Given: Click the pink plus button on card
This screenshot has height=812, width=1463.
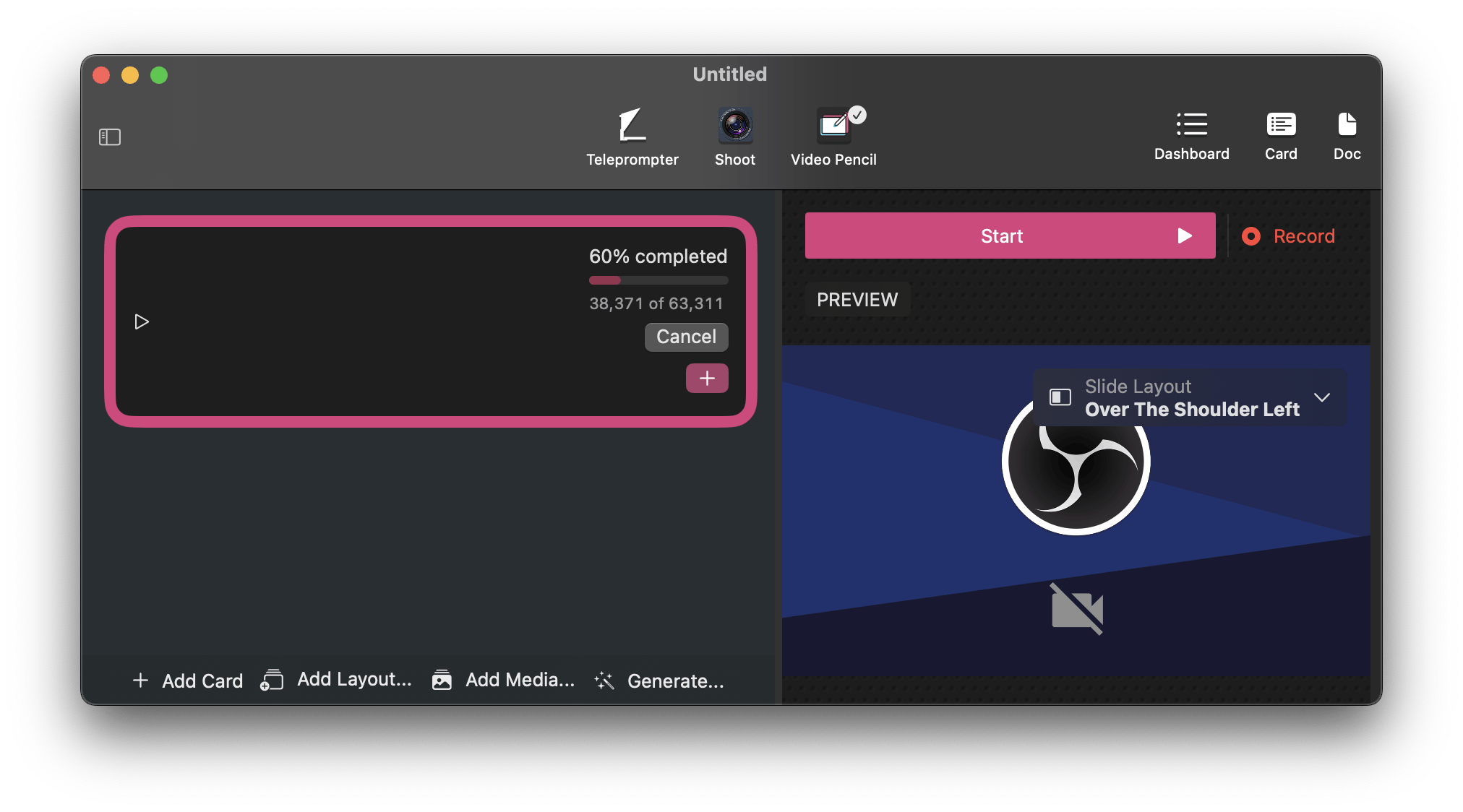Looking at the screenshot, I should pyautogui.click(x=706, y=378).
